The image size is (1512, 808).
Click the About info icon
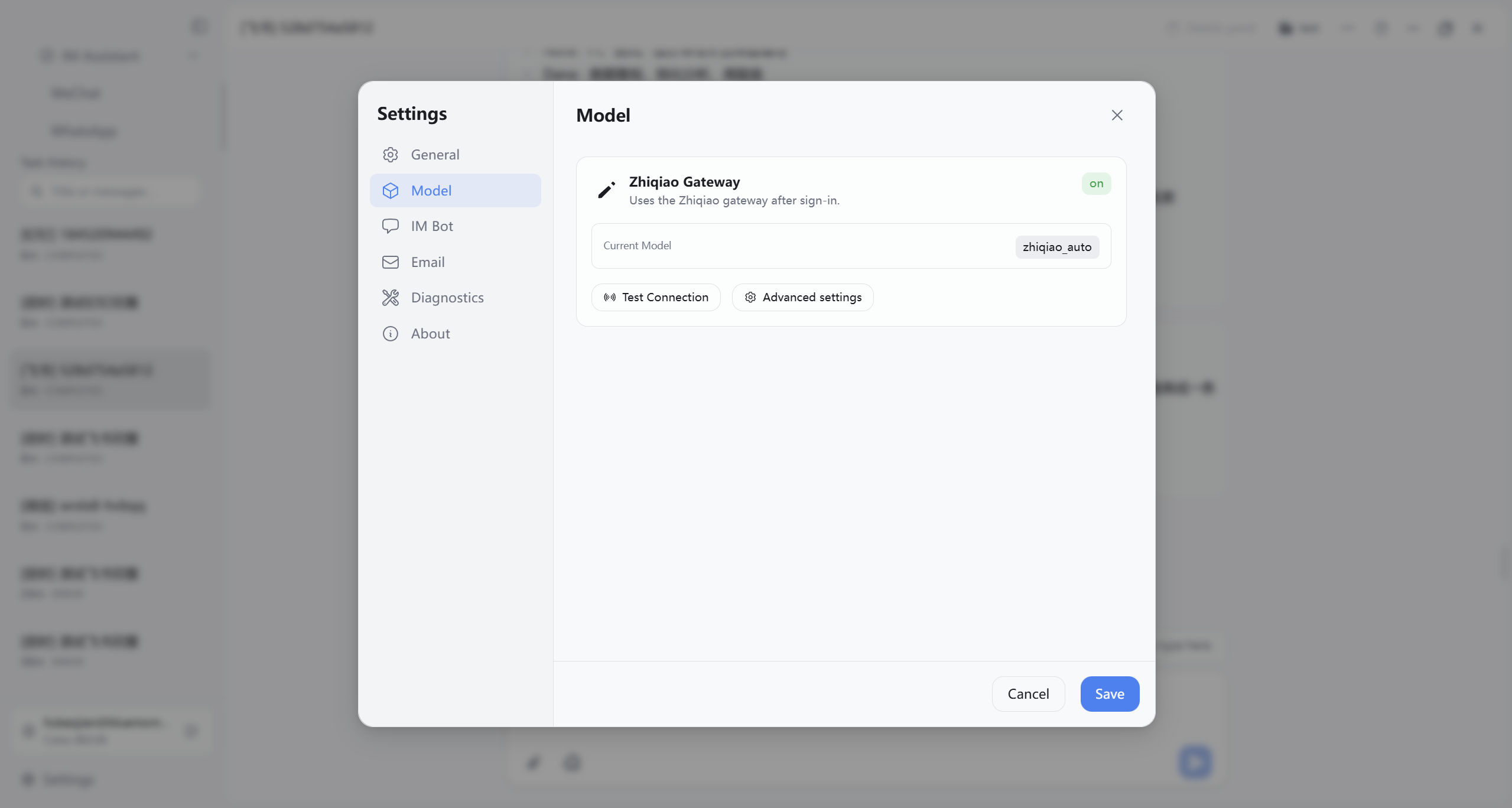(390, 334)
